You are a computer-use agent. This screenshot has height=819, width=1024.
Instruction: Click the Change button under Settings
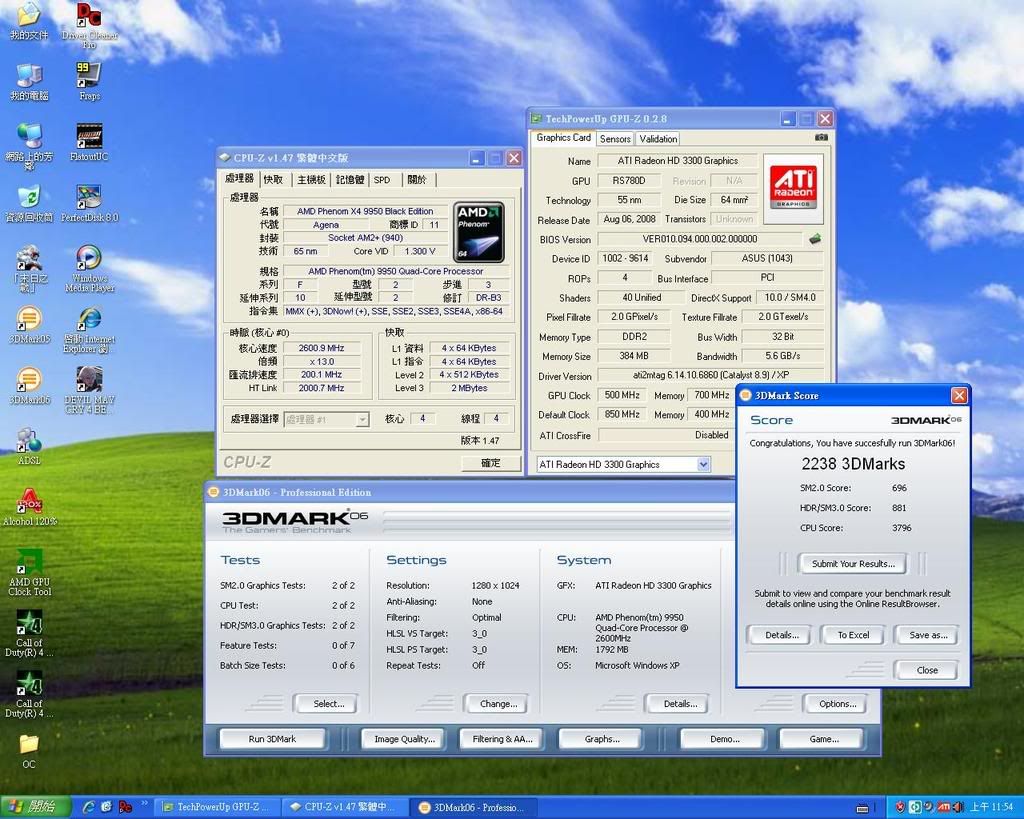498,703
